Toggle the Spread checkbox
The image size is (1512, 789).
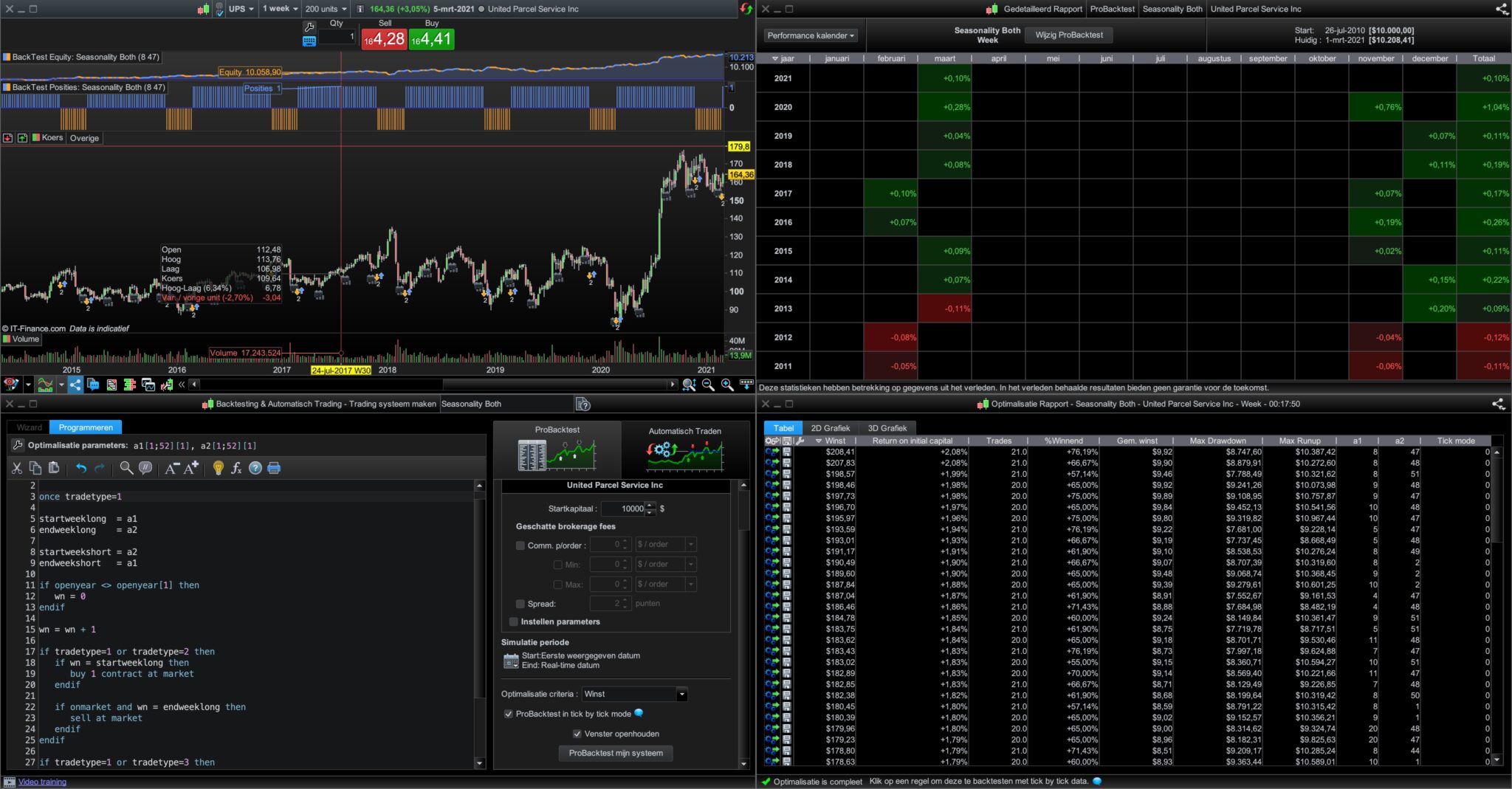point(520,604)
